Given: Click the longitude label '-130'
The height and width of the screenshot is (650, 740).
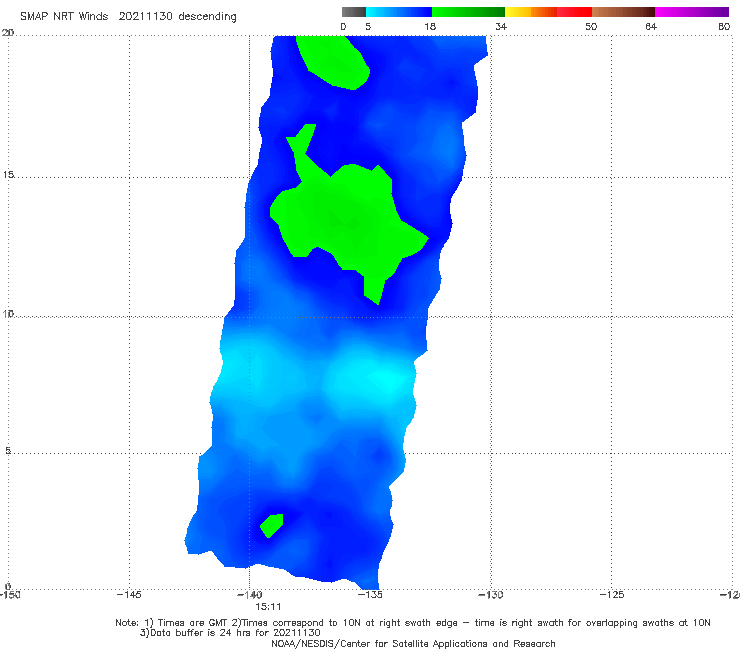Looking at the screenshot, I should [x=491, y=594].
